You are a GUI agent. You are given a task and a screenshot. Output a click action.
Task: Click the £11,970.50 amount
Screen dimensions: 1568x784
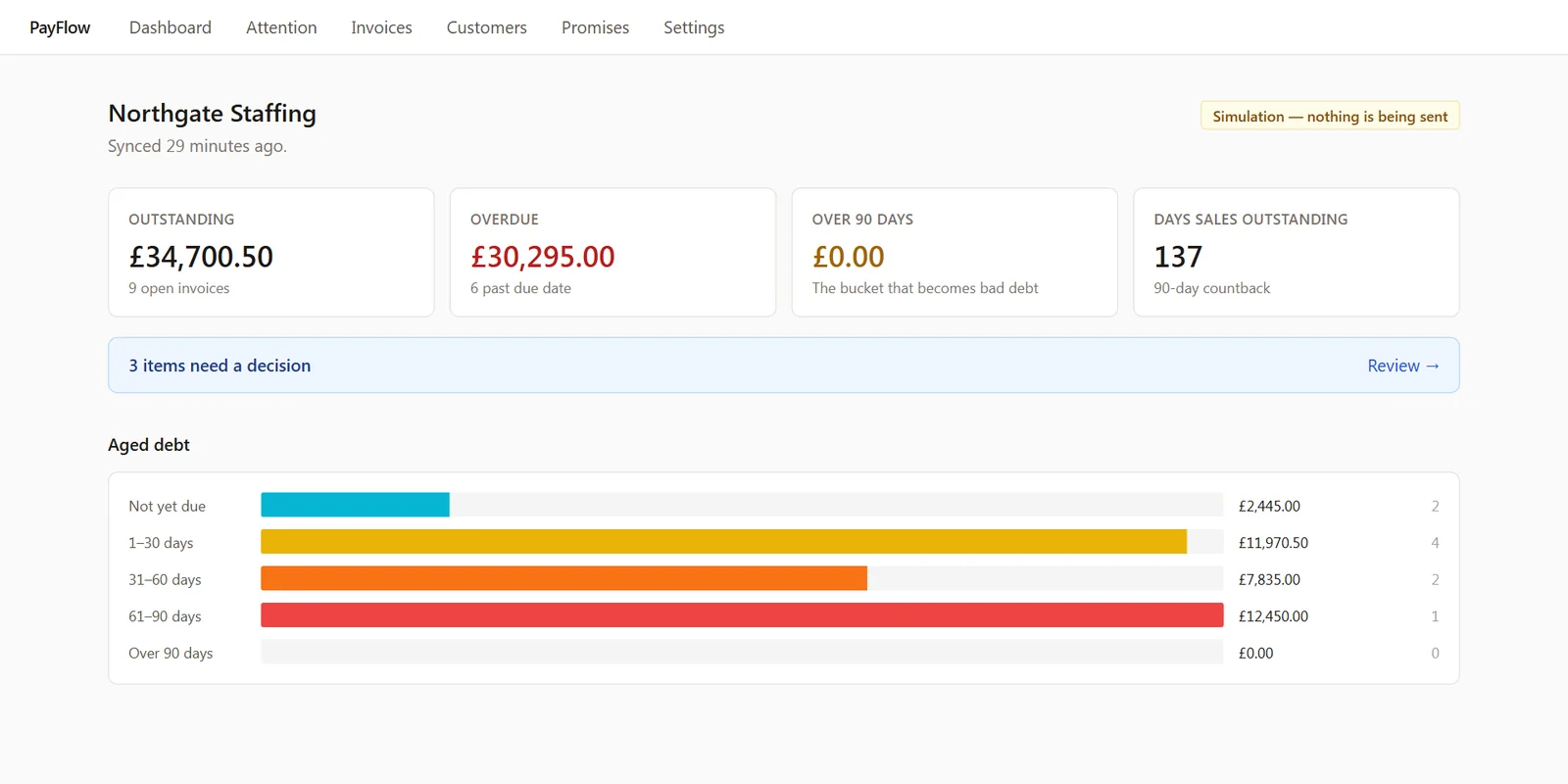tap(1273, 543)
